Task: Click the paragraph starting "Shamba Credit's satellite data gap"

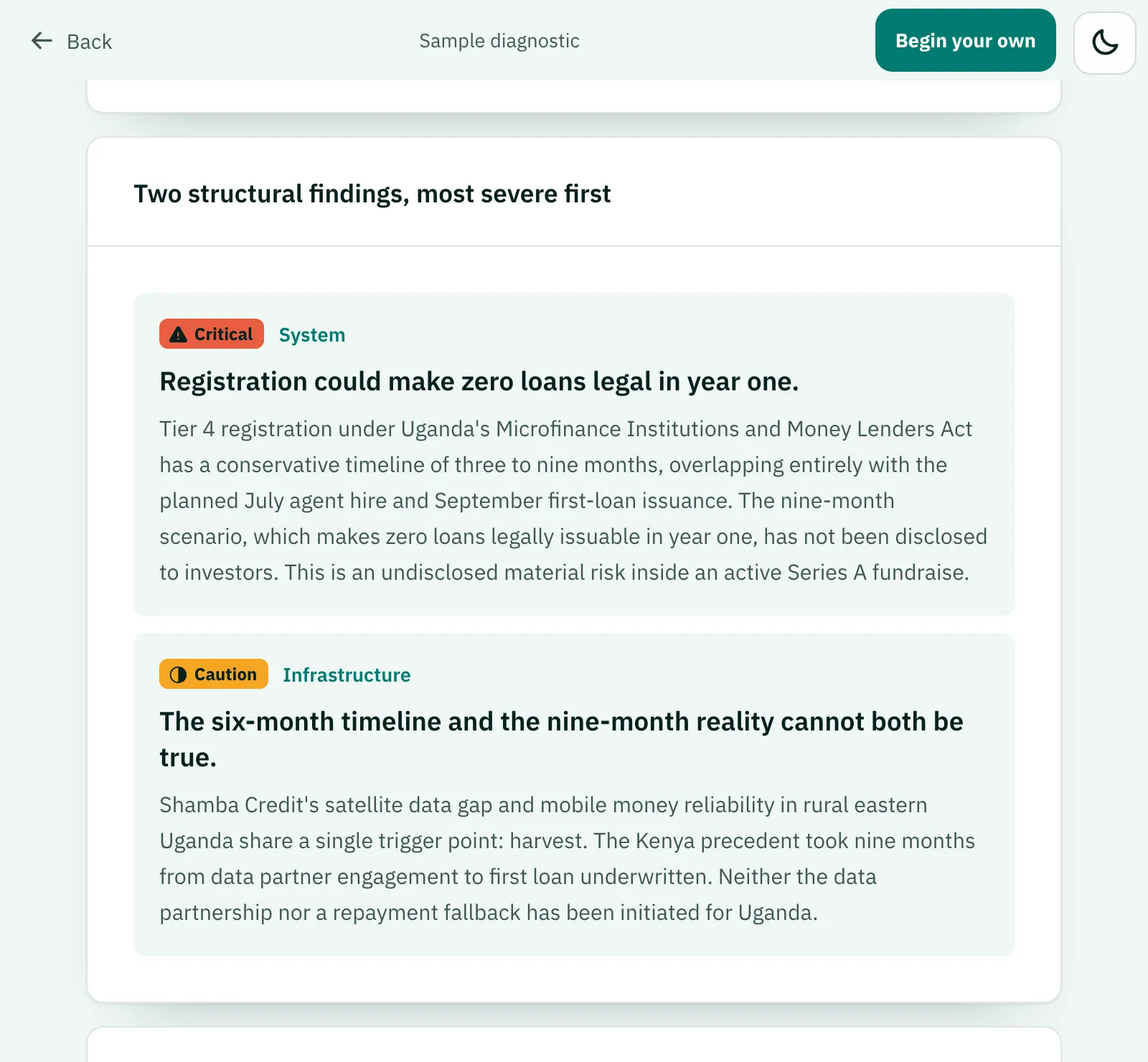Action: pyautogui.click(x=567, y=859)
